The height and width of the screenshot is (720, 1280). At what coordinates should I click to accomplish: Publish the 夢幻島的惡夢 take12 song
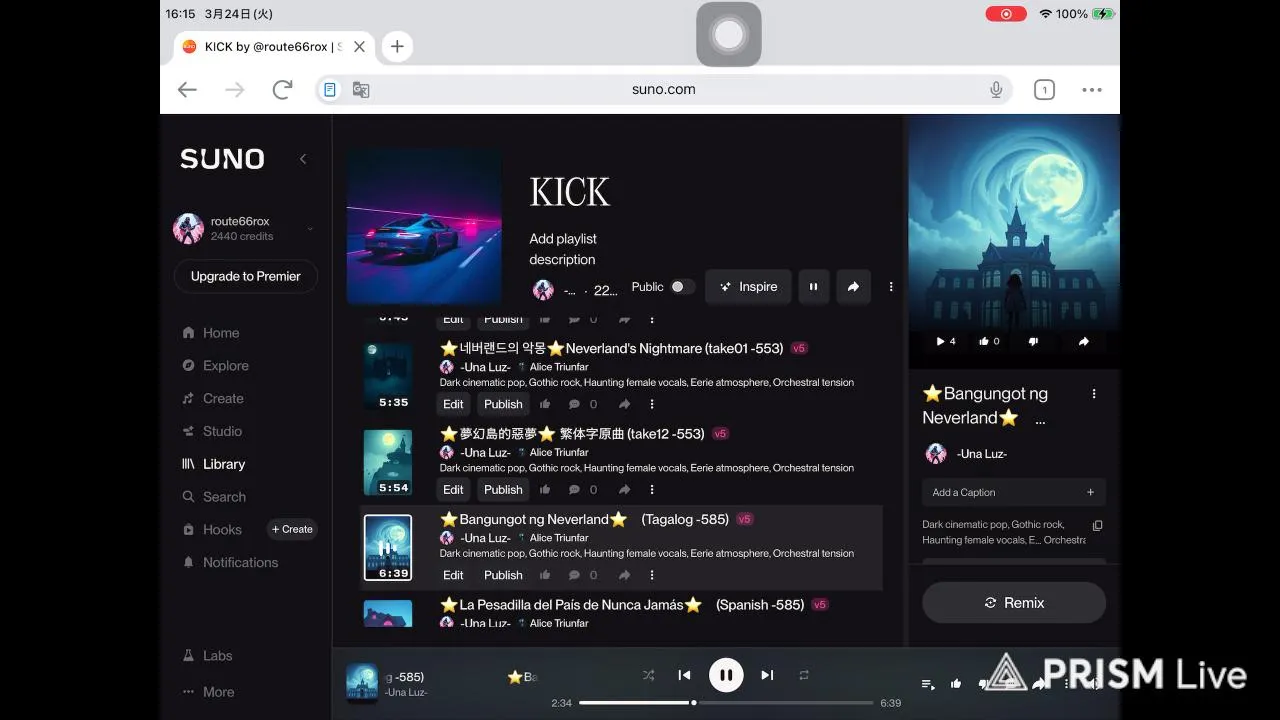point(503,489)
